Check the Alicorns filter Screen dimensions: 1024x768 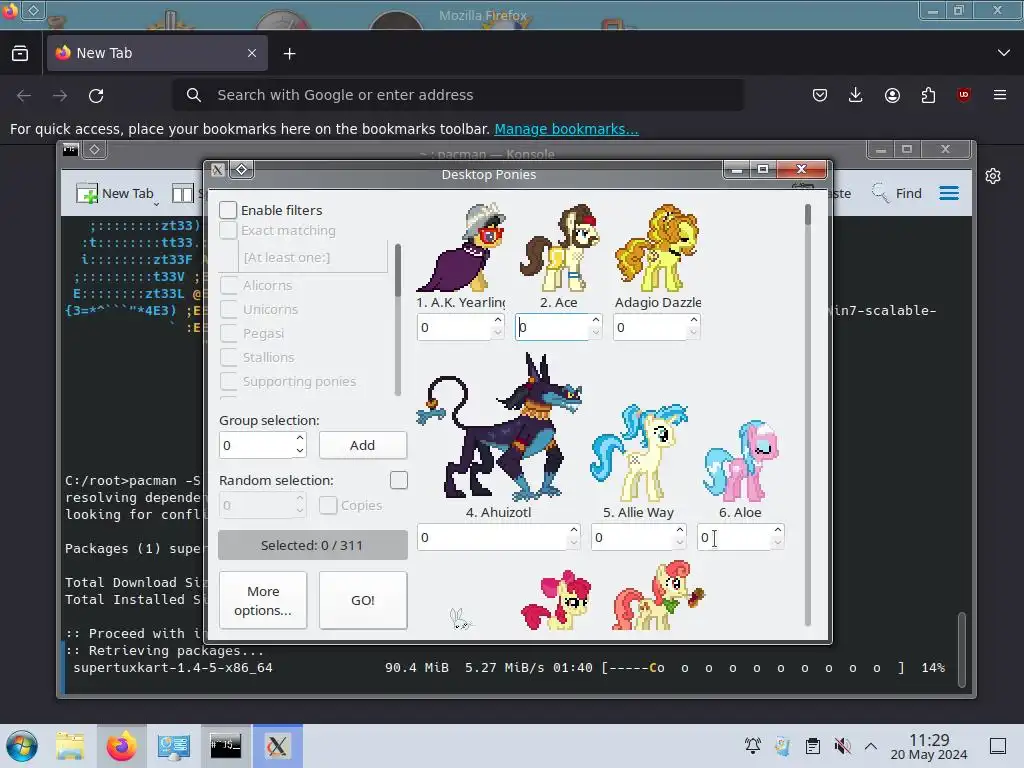[229, 285]
